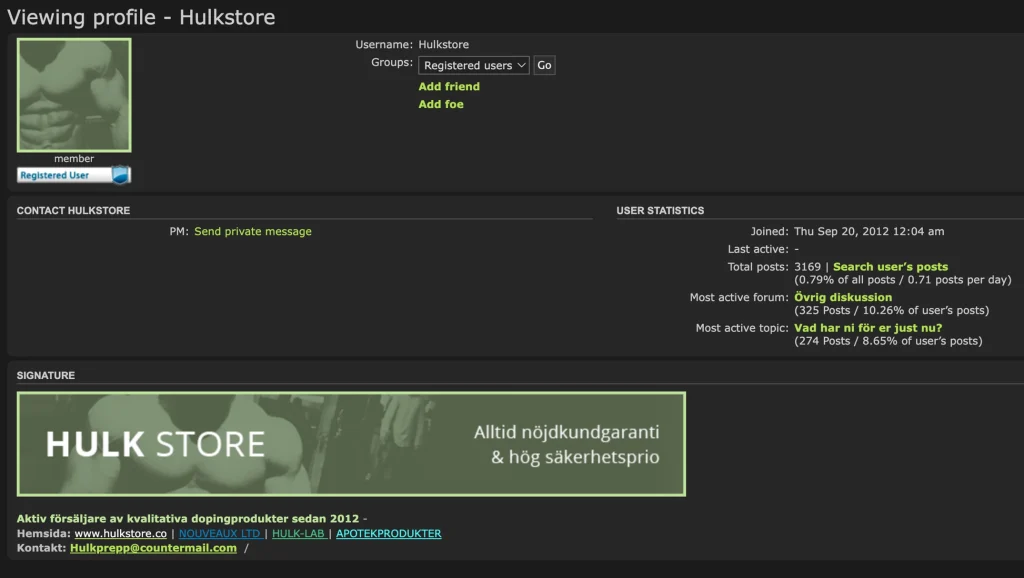The image size is (1024, 578).
Task: Open the Groups dropdown showing Registered users
Action: [x=473, y=64]
